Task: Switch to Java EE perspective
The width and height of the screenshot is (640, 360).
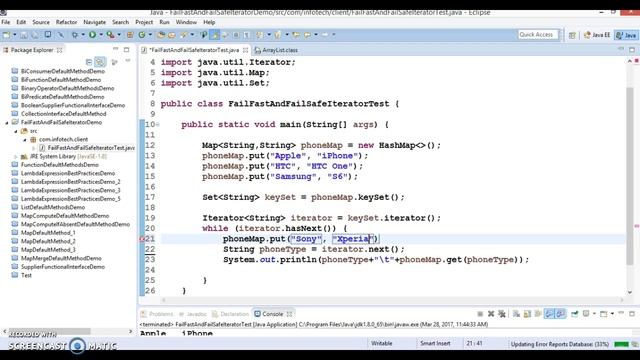Action: [x=597, y=35]
